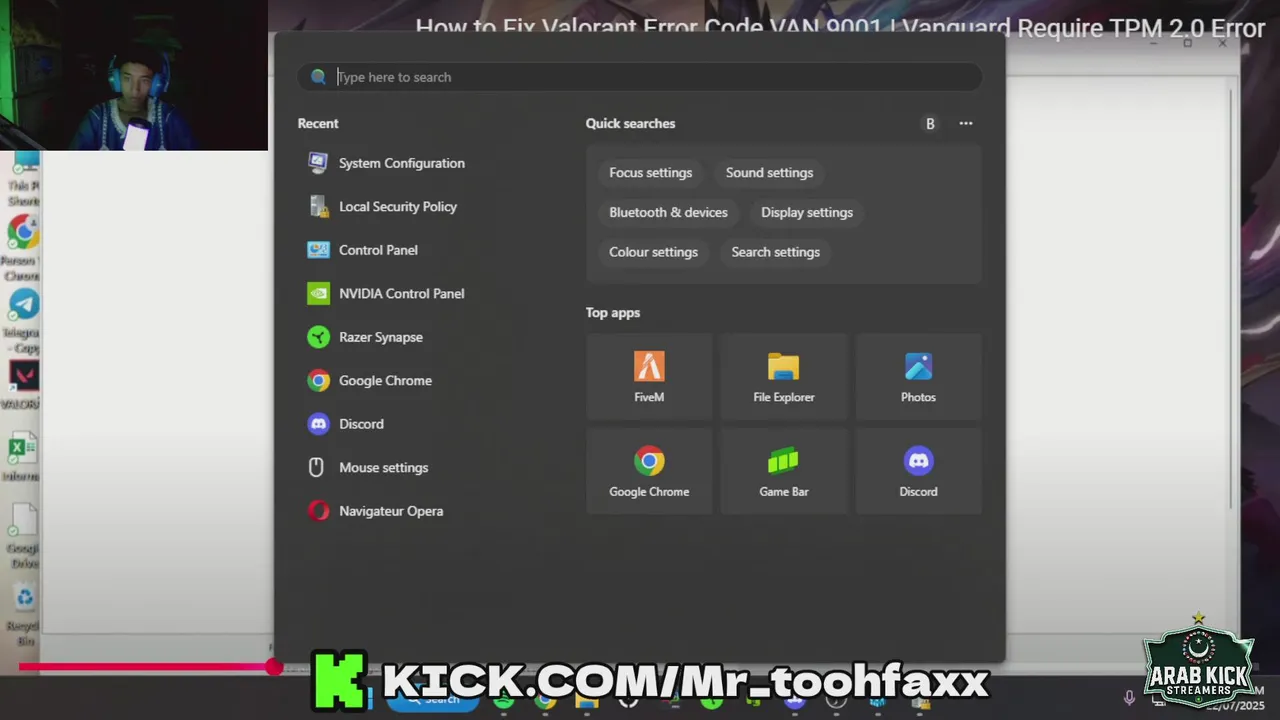The width and height of the screenshot is (1280, 720).
Task: Open Mouse settings recent item
Action: tap(369, 468)
